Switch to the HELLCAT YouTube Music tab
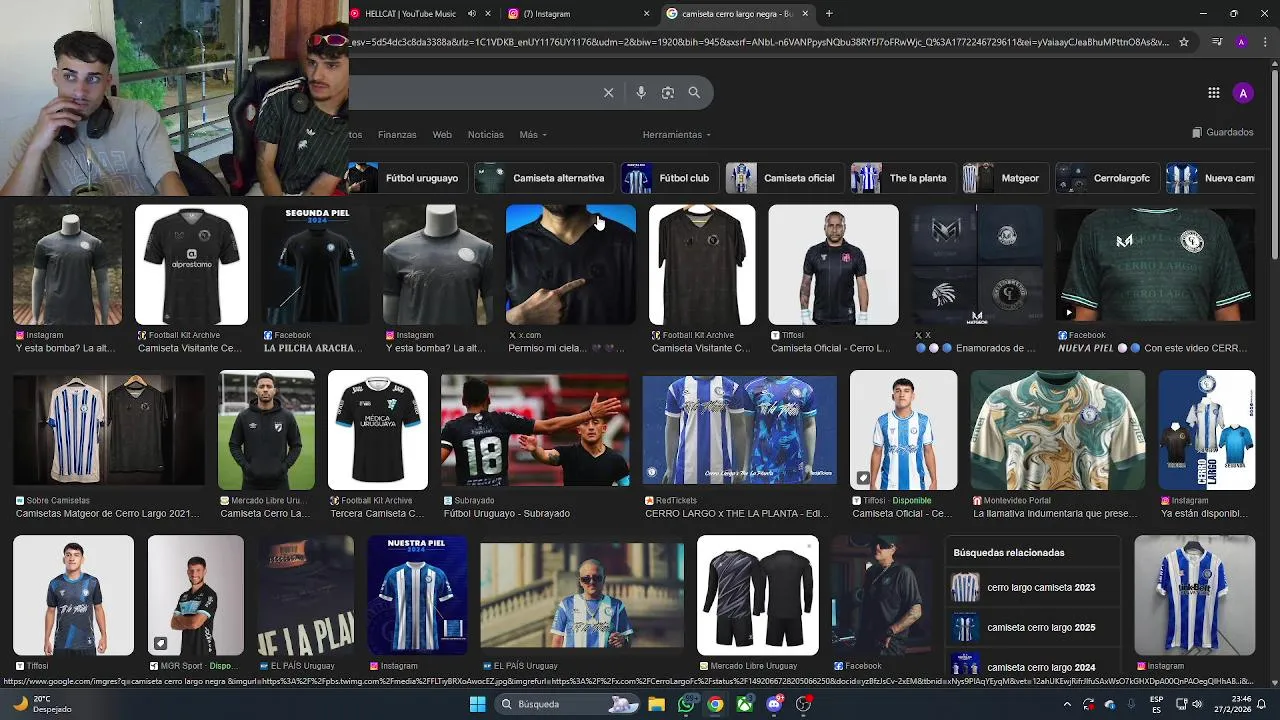 (x=410, y=14)
